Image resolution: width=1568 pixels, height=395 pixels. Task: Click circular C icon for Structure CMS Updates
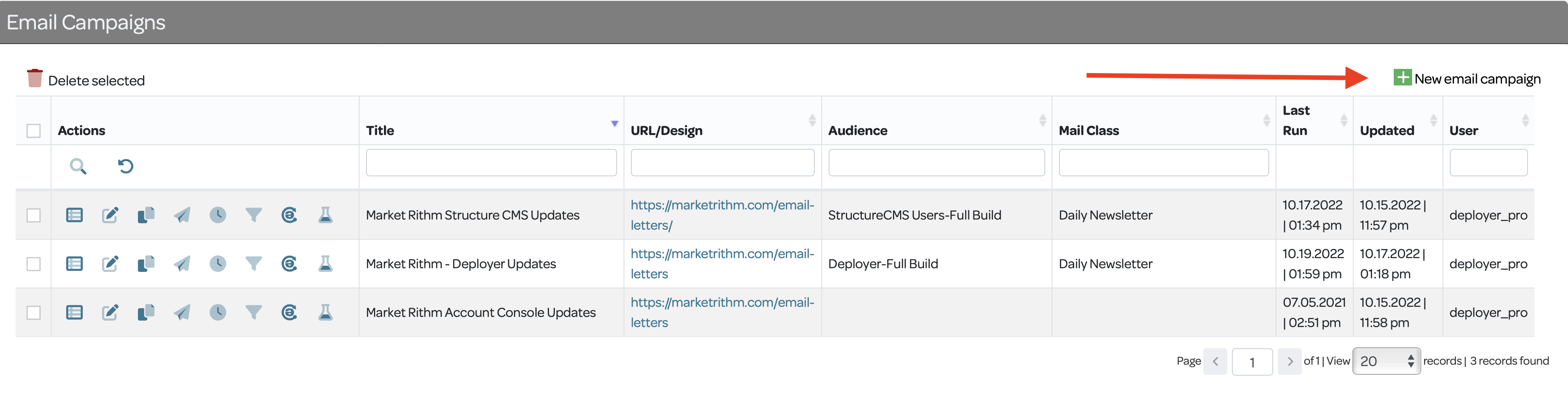(x=290, y=215)
